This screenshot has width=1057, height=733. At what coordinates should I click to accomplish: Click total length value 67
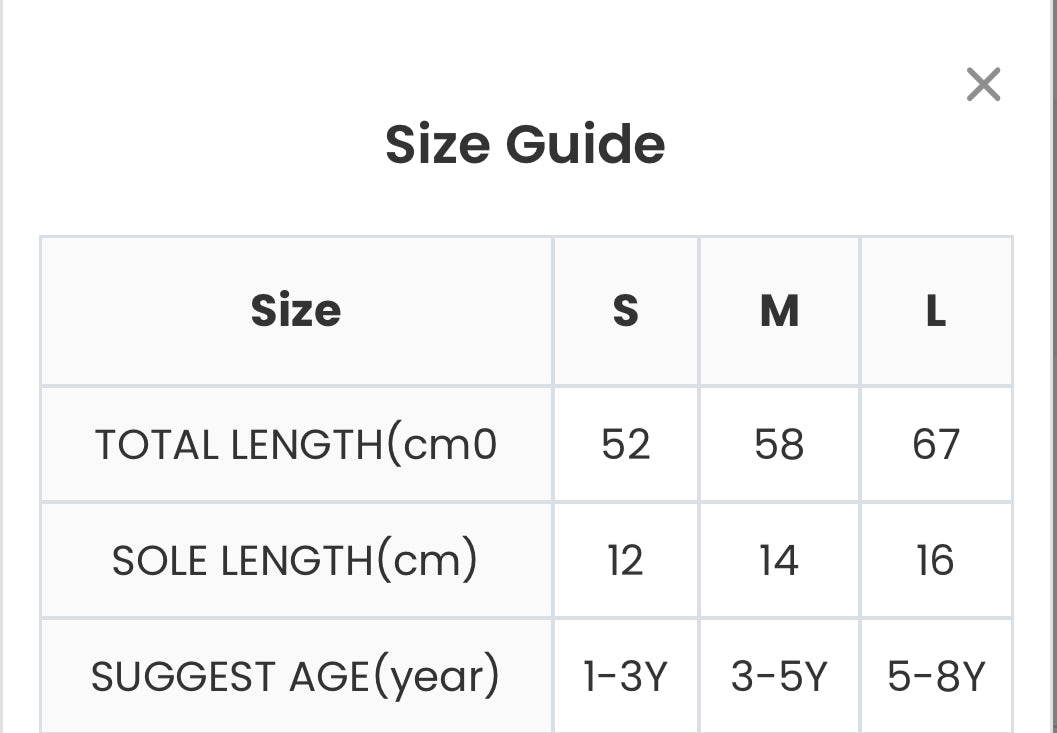point(936,444)
